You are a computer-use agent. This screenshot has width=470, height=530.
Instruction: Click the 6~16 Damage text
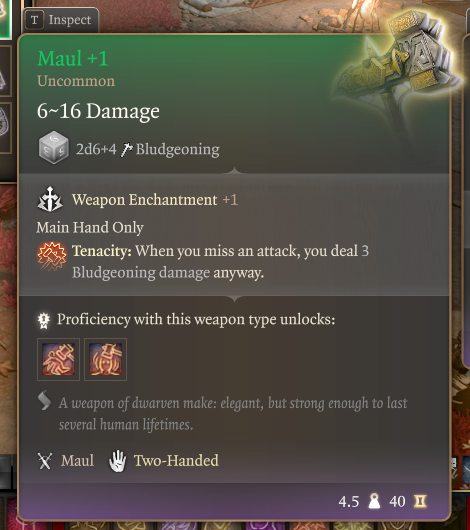(98, 111)
